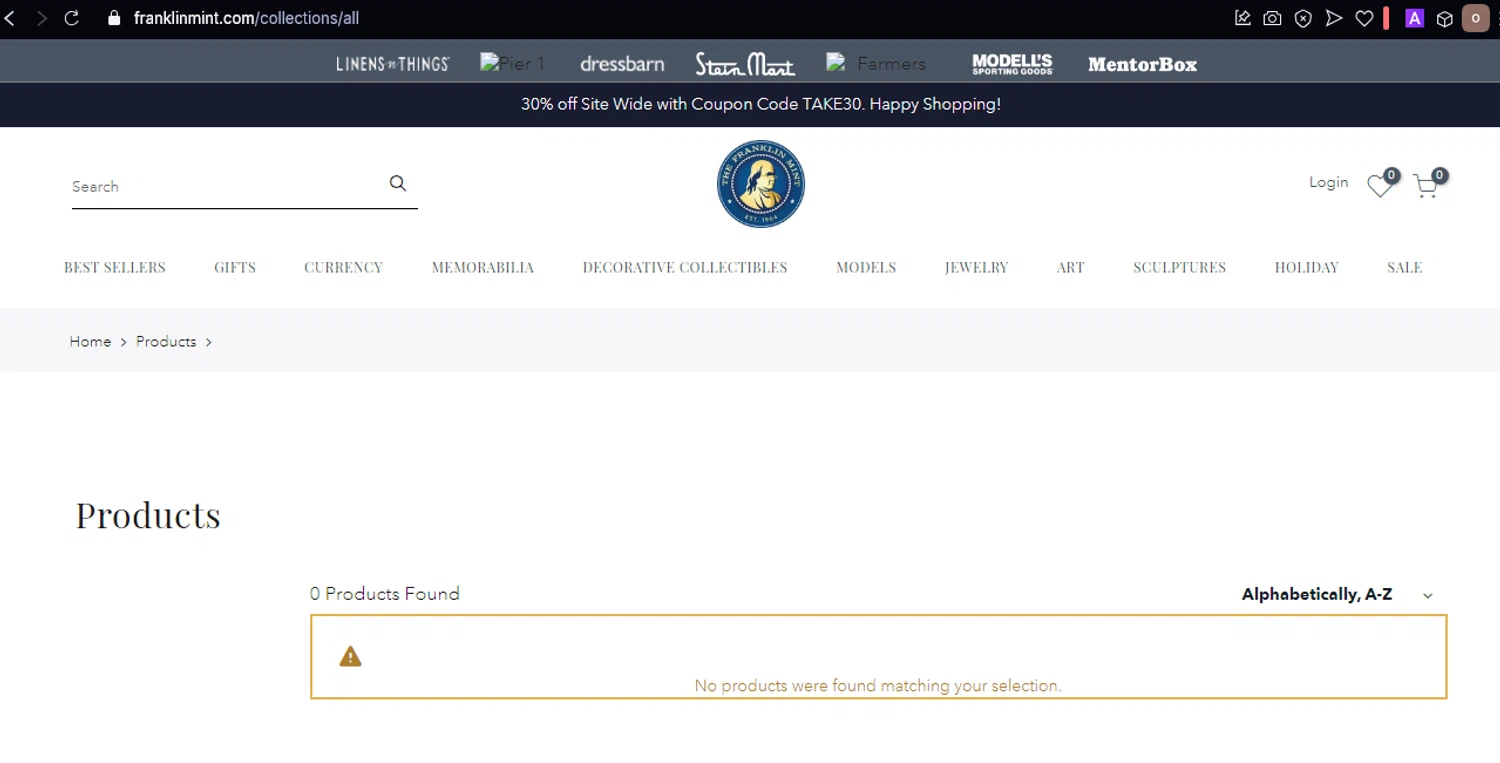Image resolution: width=1500 pixels, height=763 pixels.
Task: Open Linens 'n Things brand logo
Action: click(393, 64)
